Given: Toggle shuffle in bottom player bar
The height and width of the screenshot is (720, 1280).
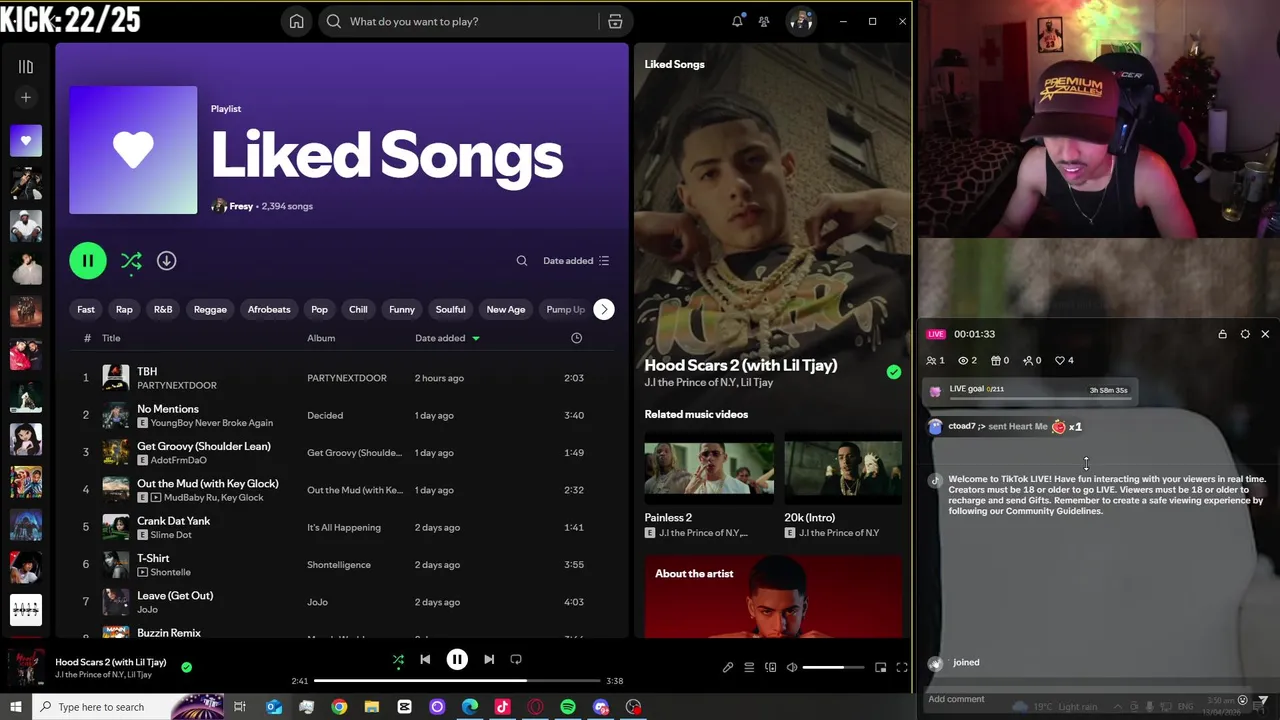Looking at the screenshot, I should (398, 660).
